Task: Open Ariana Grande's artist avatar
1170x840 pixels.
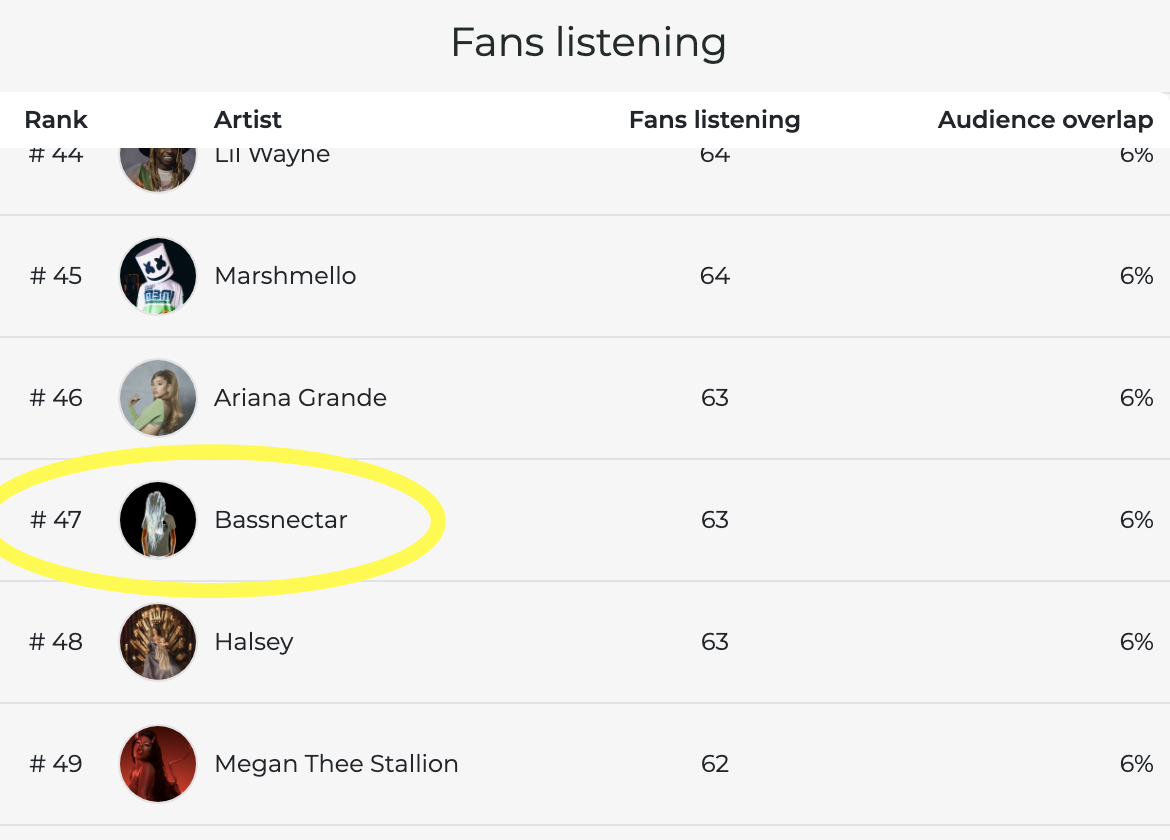Action: click(x=158, y=398)
